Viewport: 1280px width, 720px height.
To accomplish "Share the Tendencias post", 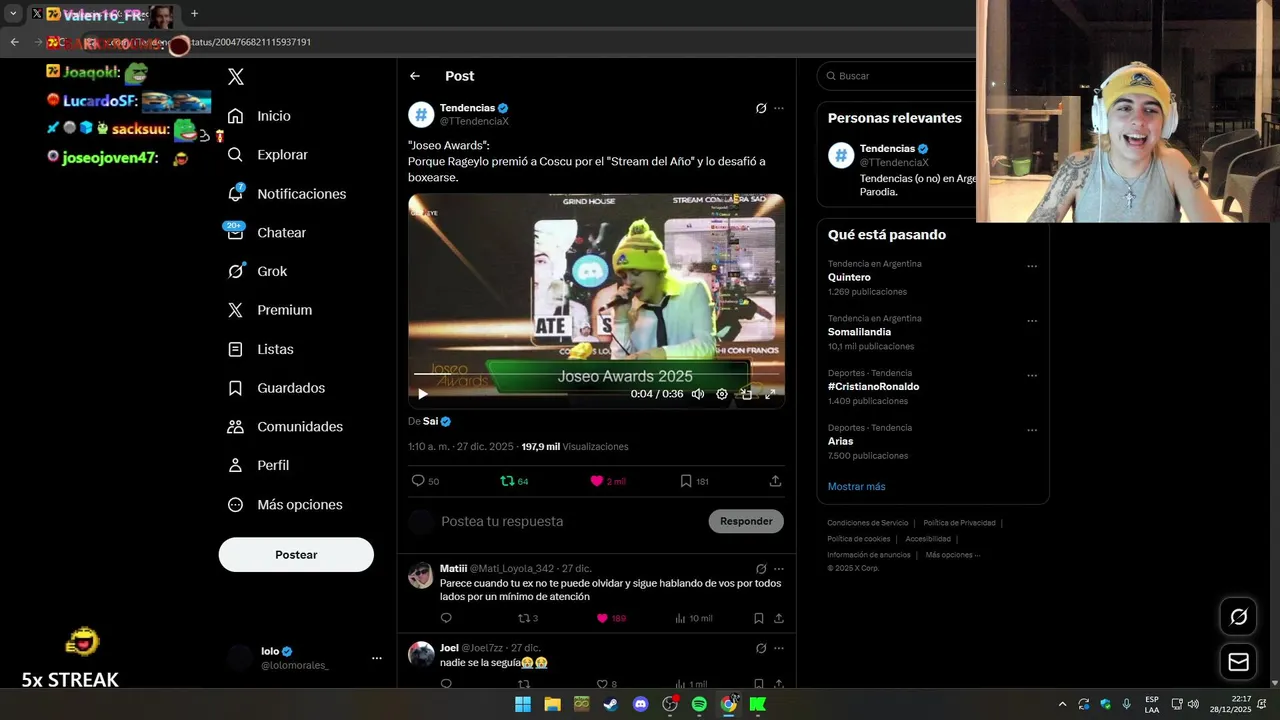I will pos(775,481).
